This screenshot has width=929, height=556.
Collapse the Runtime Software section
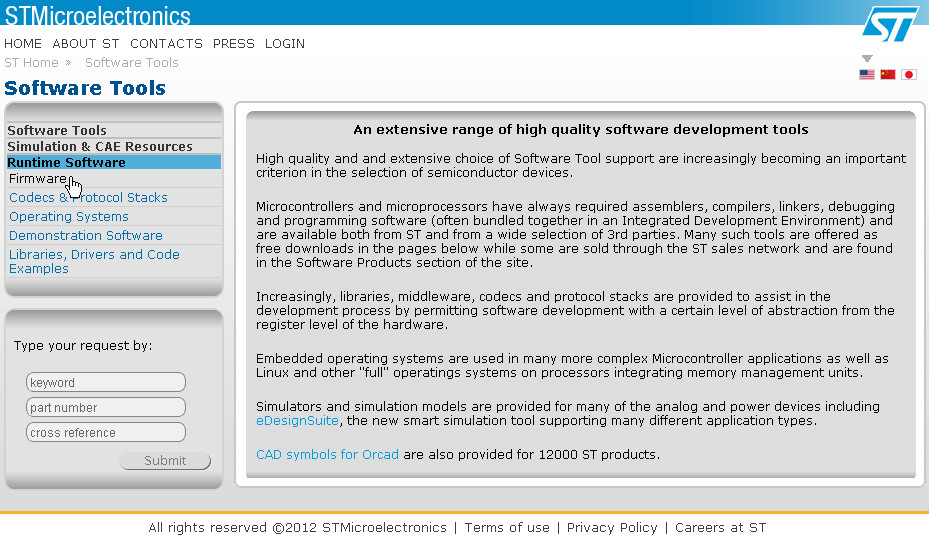tap(114, 162)
